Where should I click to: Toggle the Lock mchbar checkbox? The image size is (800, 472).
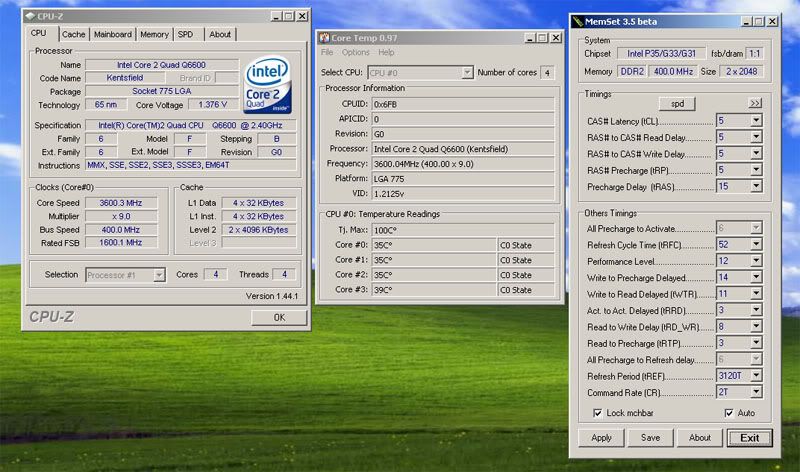pyautogui.click(x=597, y=413)
